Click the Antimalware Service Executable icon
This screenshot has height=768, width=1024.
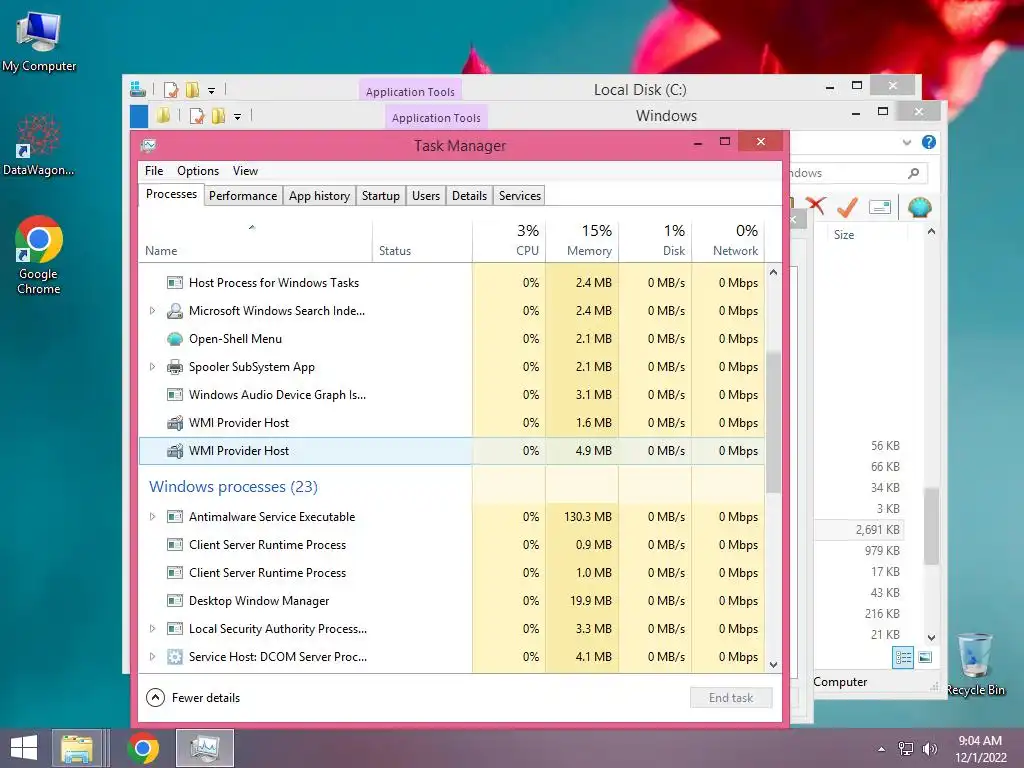(174, 517)
